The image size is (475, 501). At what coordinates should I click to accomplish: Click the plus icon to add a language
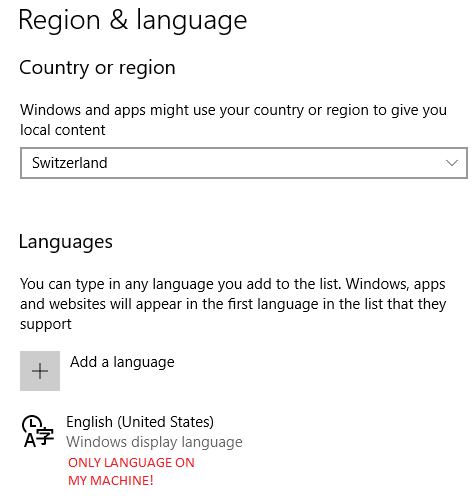point(40,371)
